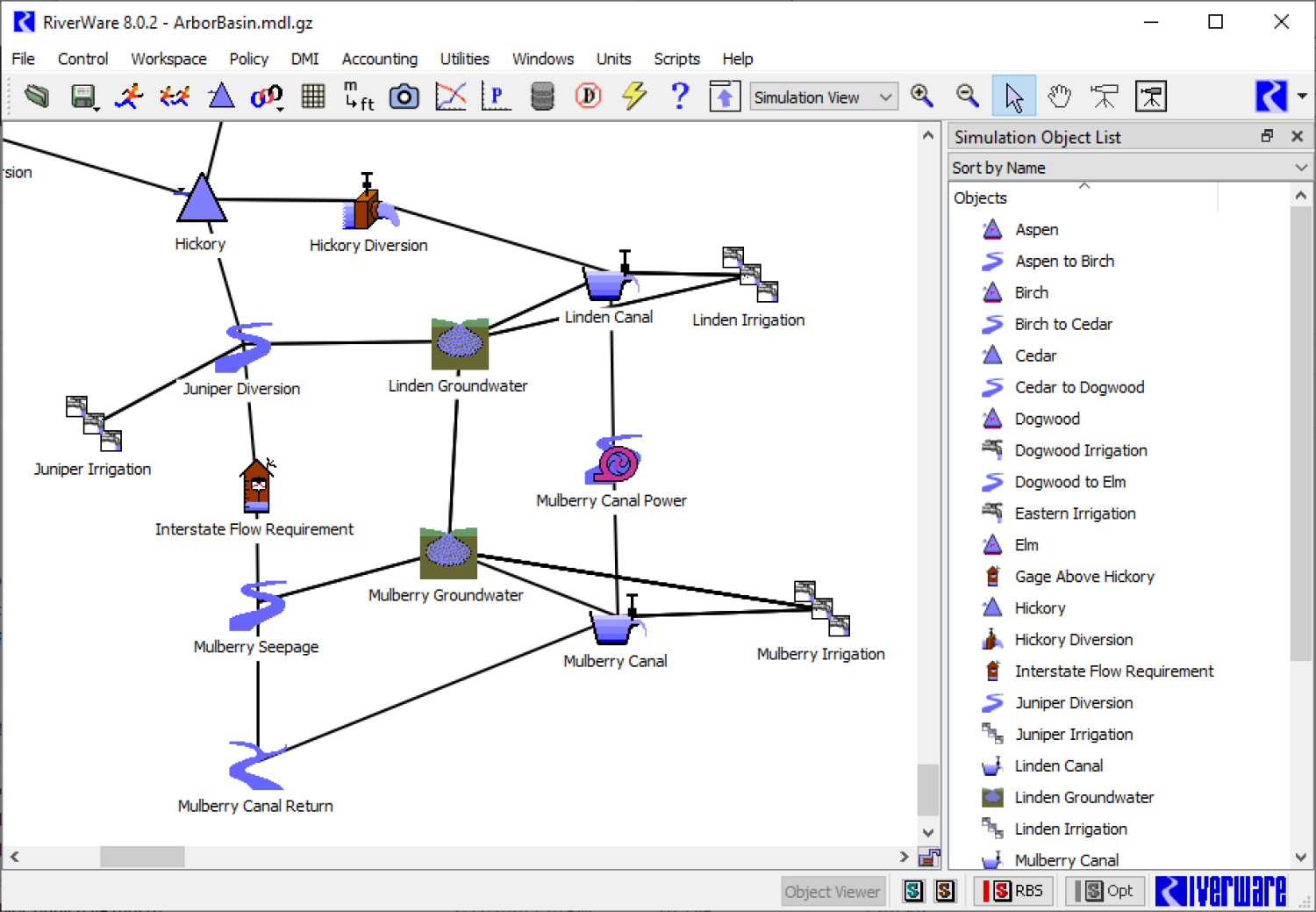Click the red circled D diagnostics icon
Image resolution: width=1316 pixels, height=912 pixels.
(x=588, y=96)
